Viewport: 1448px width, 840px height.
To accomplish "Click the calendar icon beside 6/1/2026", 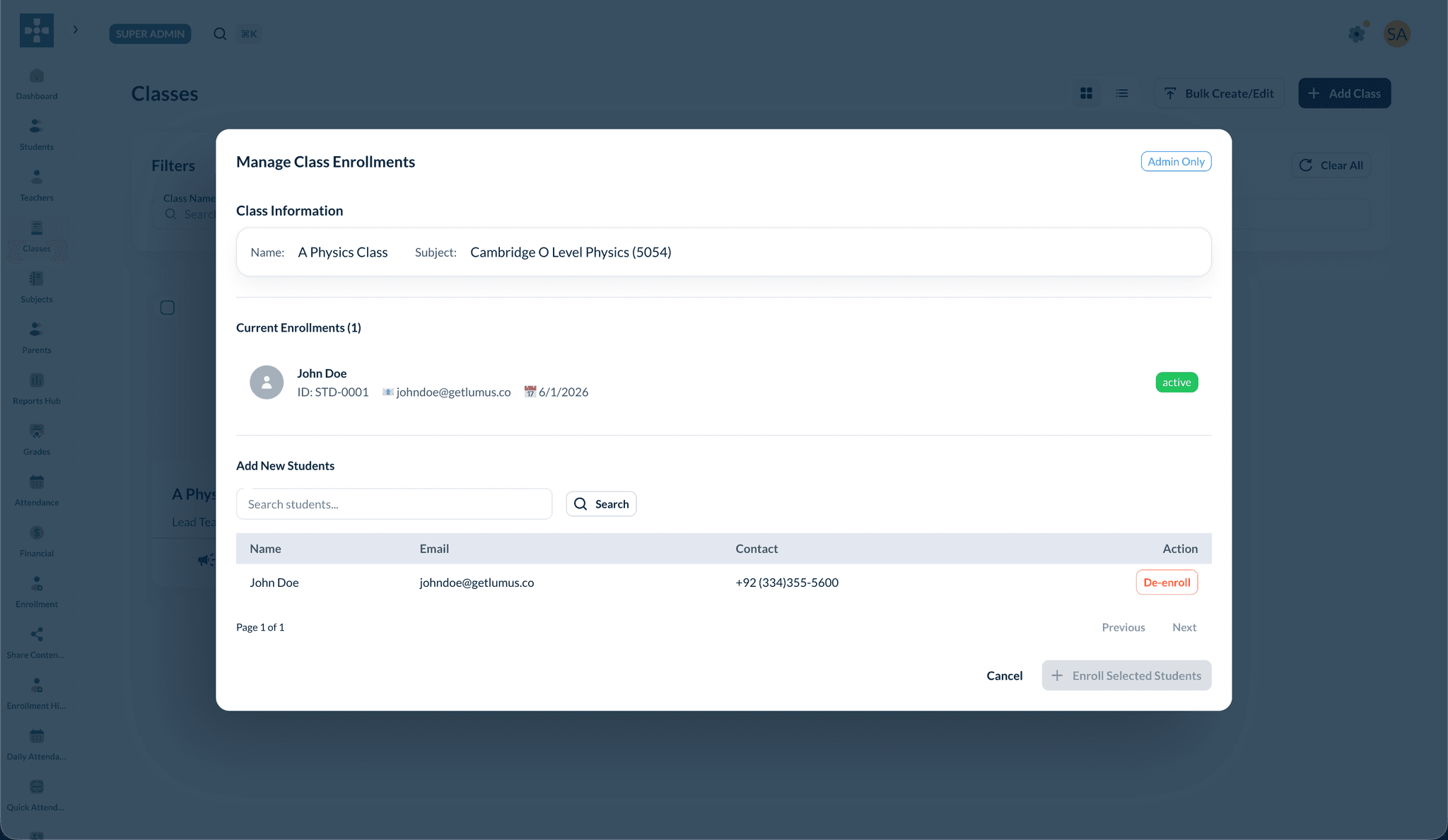I will [x=530, y=392].
